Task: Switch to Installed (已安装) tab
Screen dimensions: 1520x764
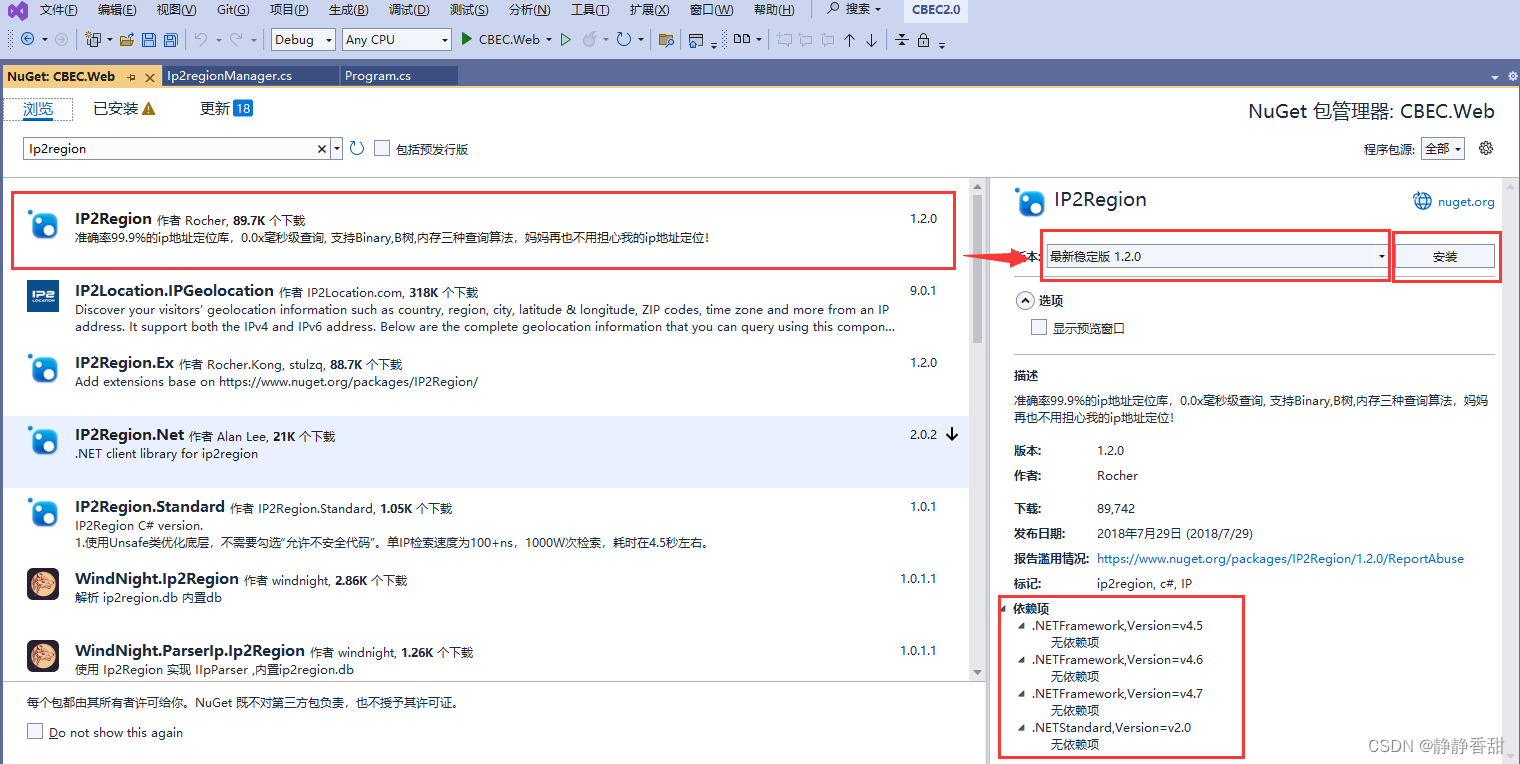Action: coord(124,108)
